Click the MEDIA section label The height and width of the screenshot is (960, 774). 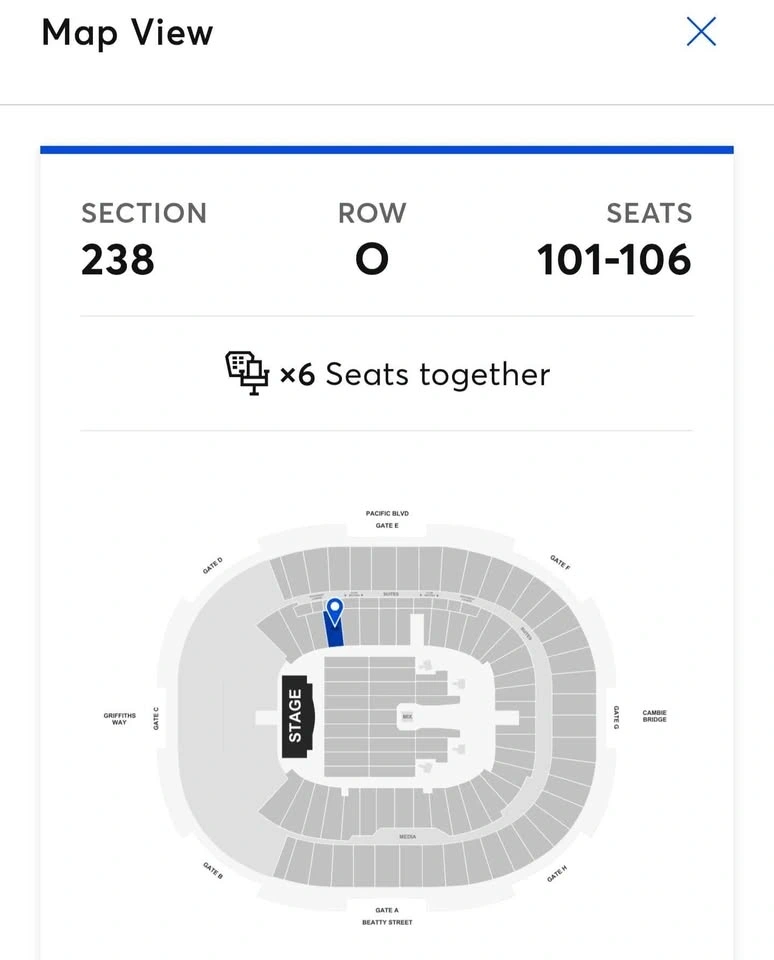(x=407, y=836)
